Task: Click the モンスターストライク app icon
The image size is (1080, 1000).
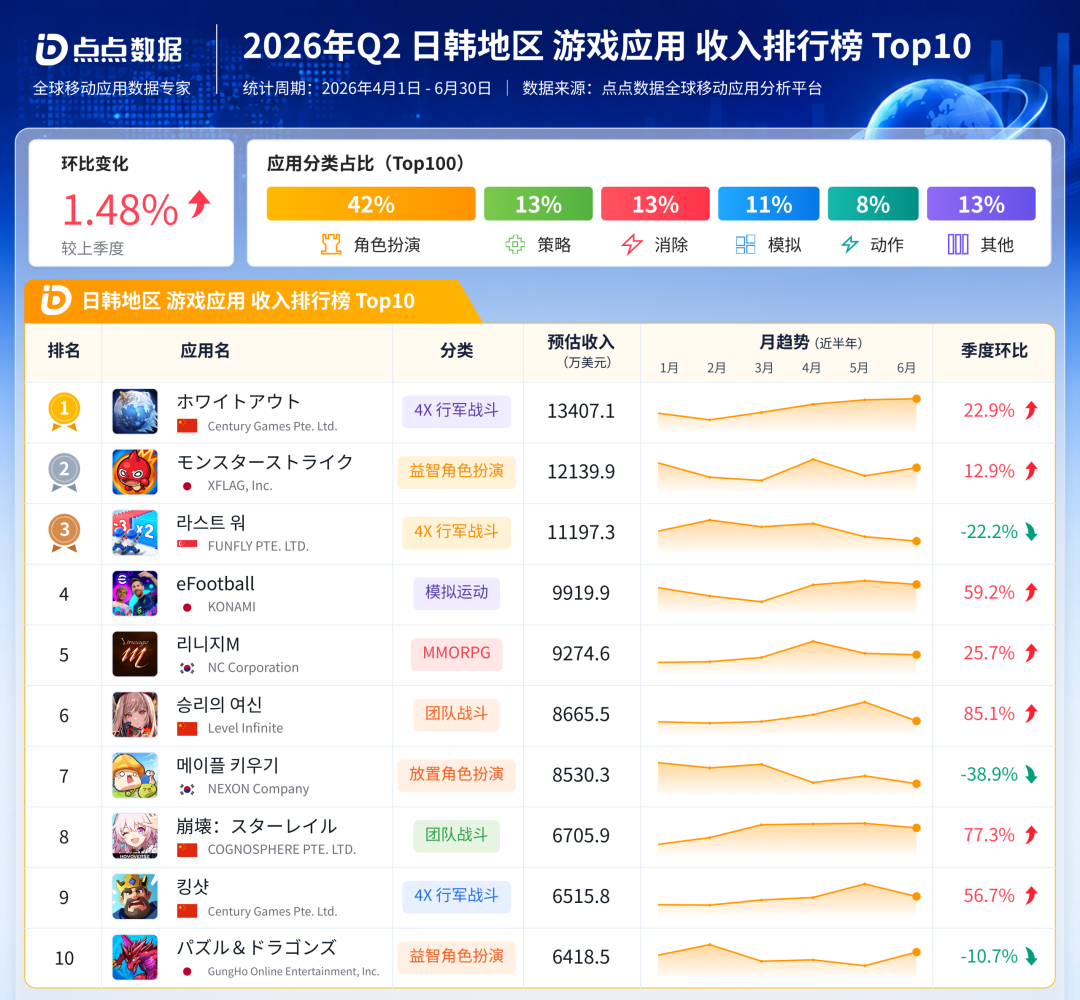Action: 135,472
